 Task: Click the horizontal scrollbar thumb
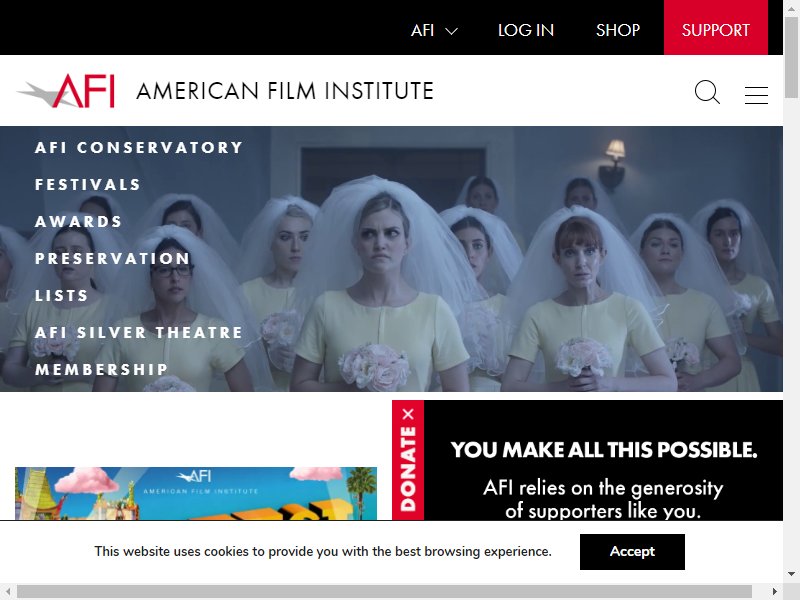pos(384,592)
